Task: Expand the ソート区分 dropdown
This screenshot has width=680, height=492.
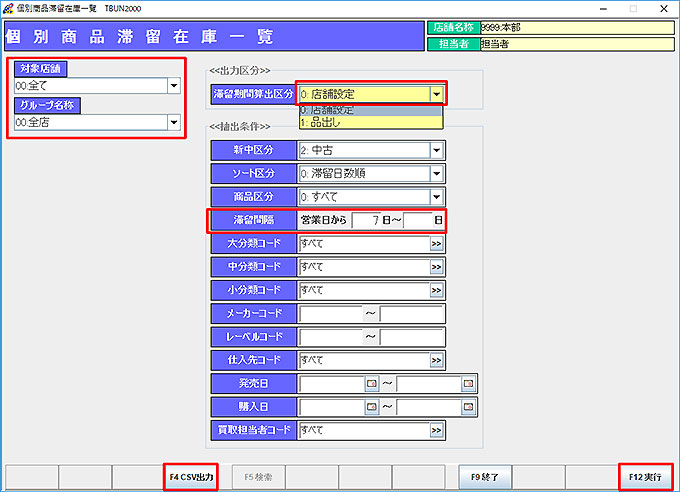Action: pyautogui.click(x=437, y=174)
